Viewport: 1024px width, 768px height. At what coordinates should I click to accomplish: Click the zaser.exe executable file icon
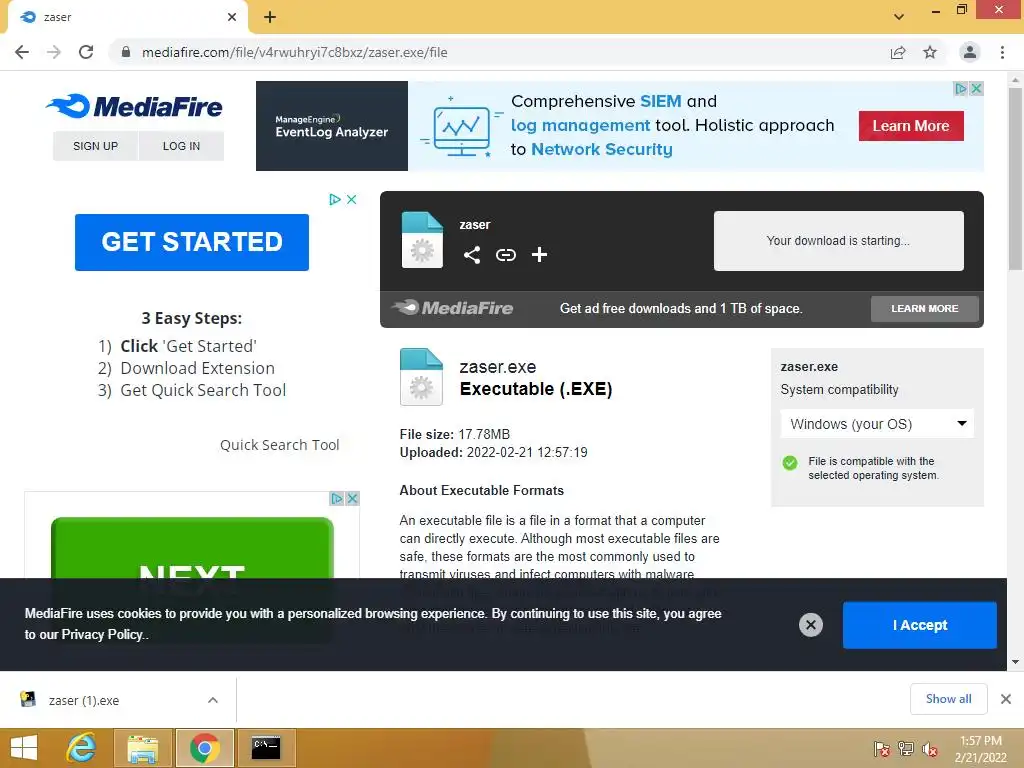point(421,377)
